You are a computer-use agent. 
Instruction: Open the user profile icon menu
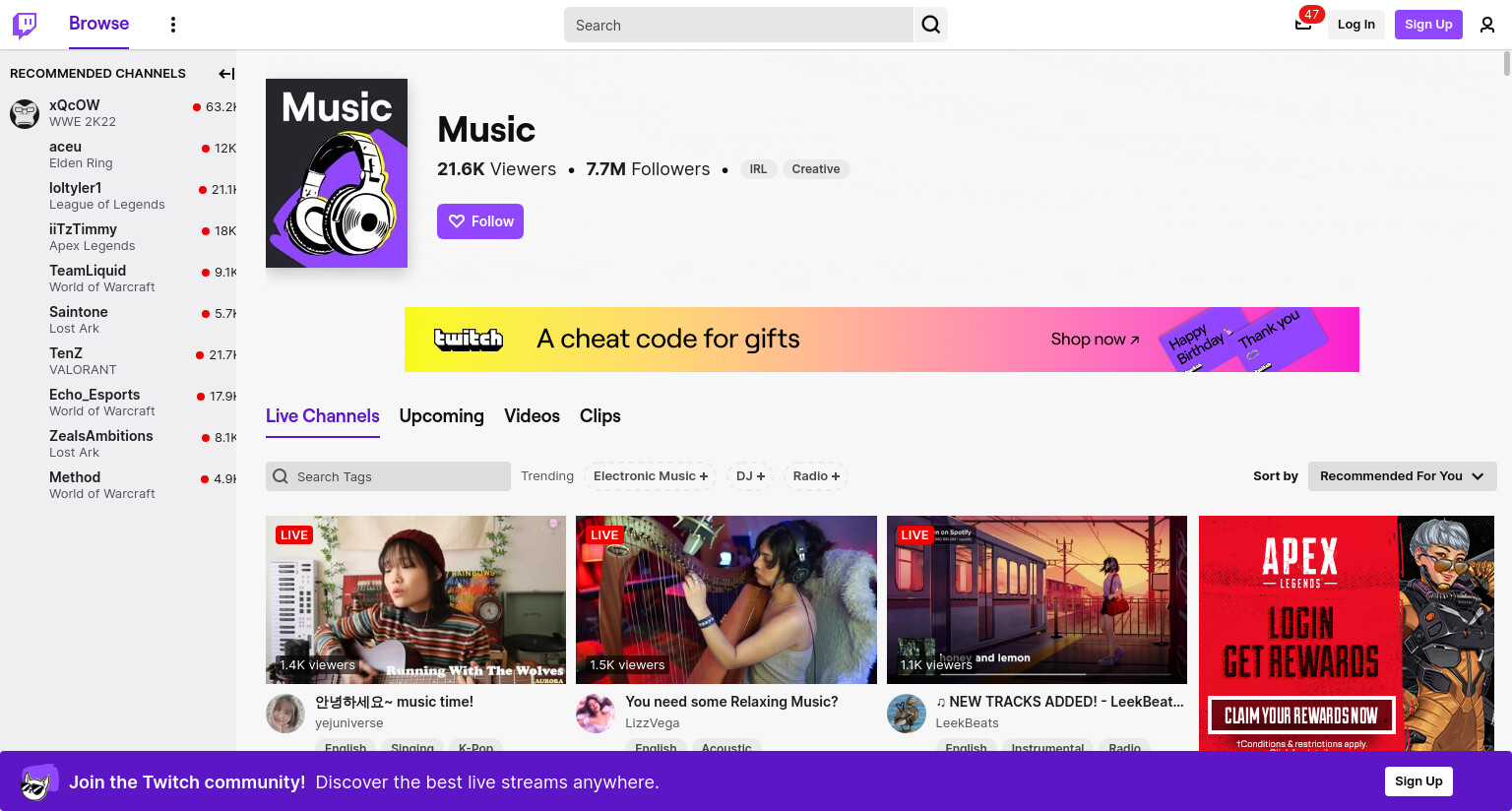[1487, 25]
